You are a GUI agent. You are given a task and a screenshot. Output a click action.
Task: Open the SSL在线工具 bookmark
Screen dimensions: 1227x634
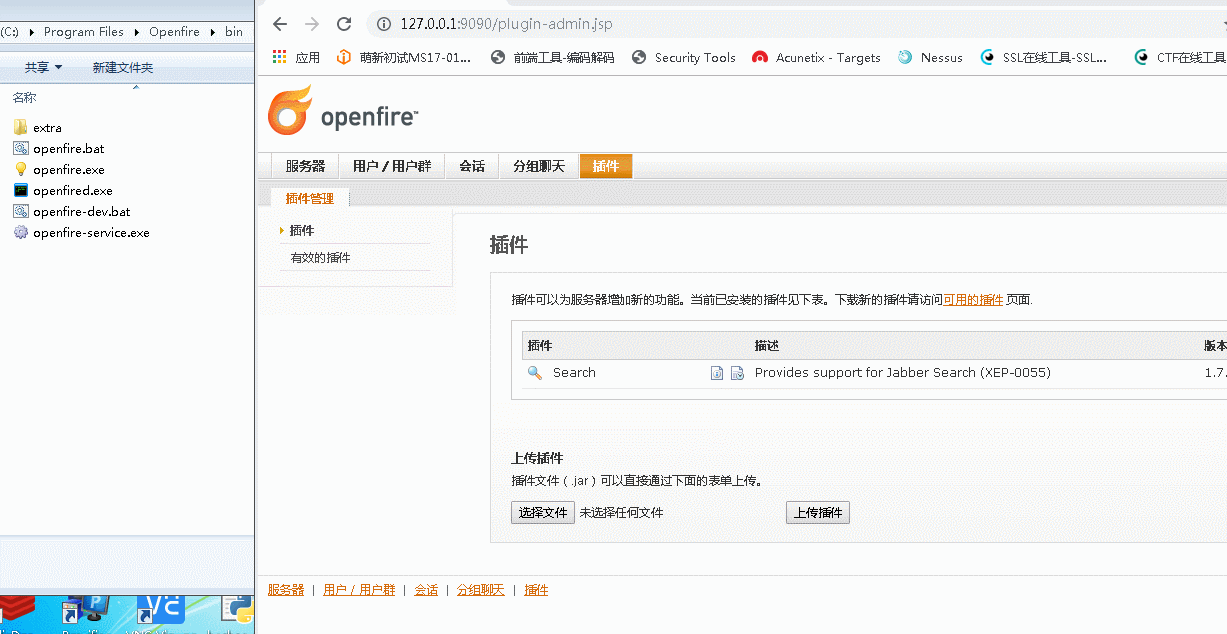1044,58
